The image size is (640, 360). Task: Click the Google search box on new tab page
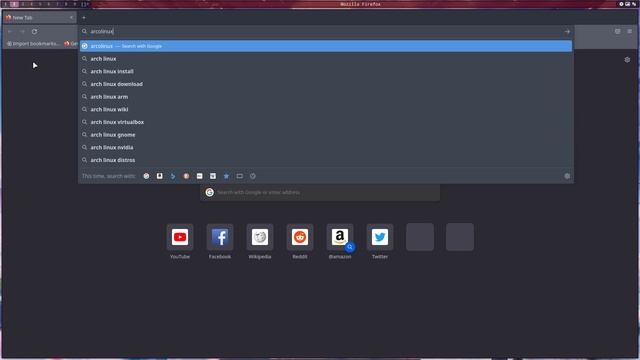pos(320,192)
